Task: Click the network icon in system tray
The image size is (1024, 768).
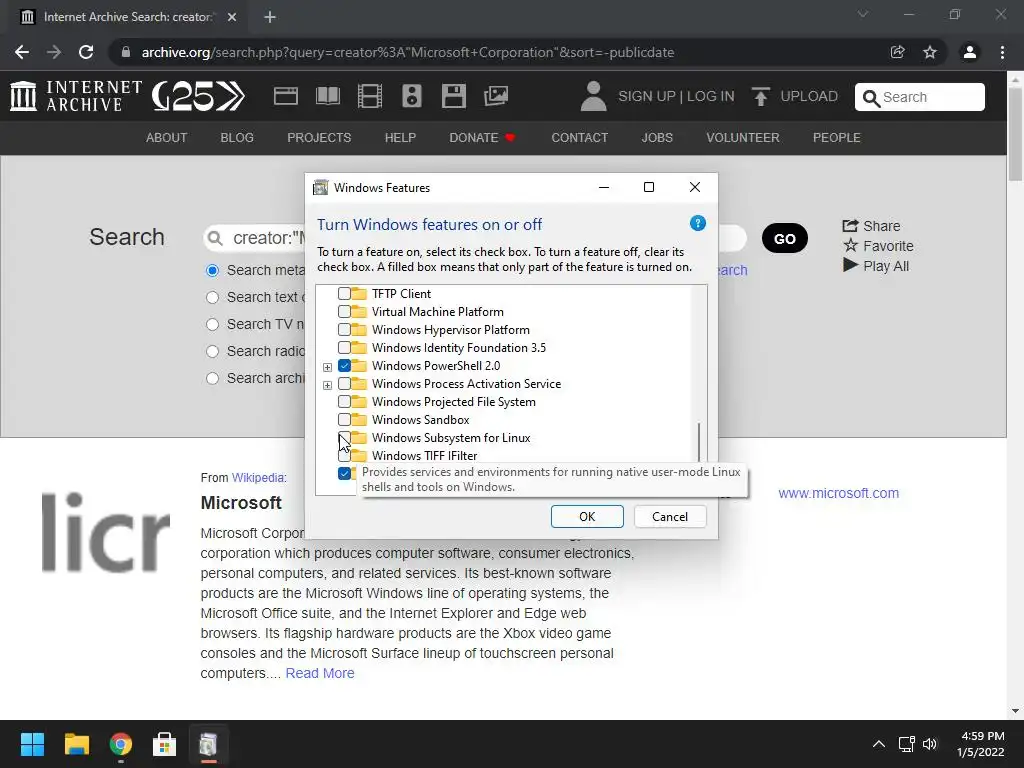Action: click(906, 744)
